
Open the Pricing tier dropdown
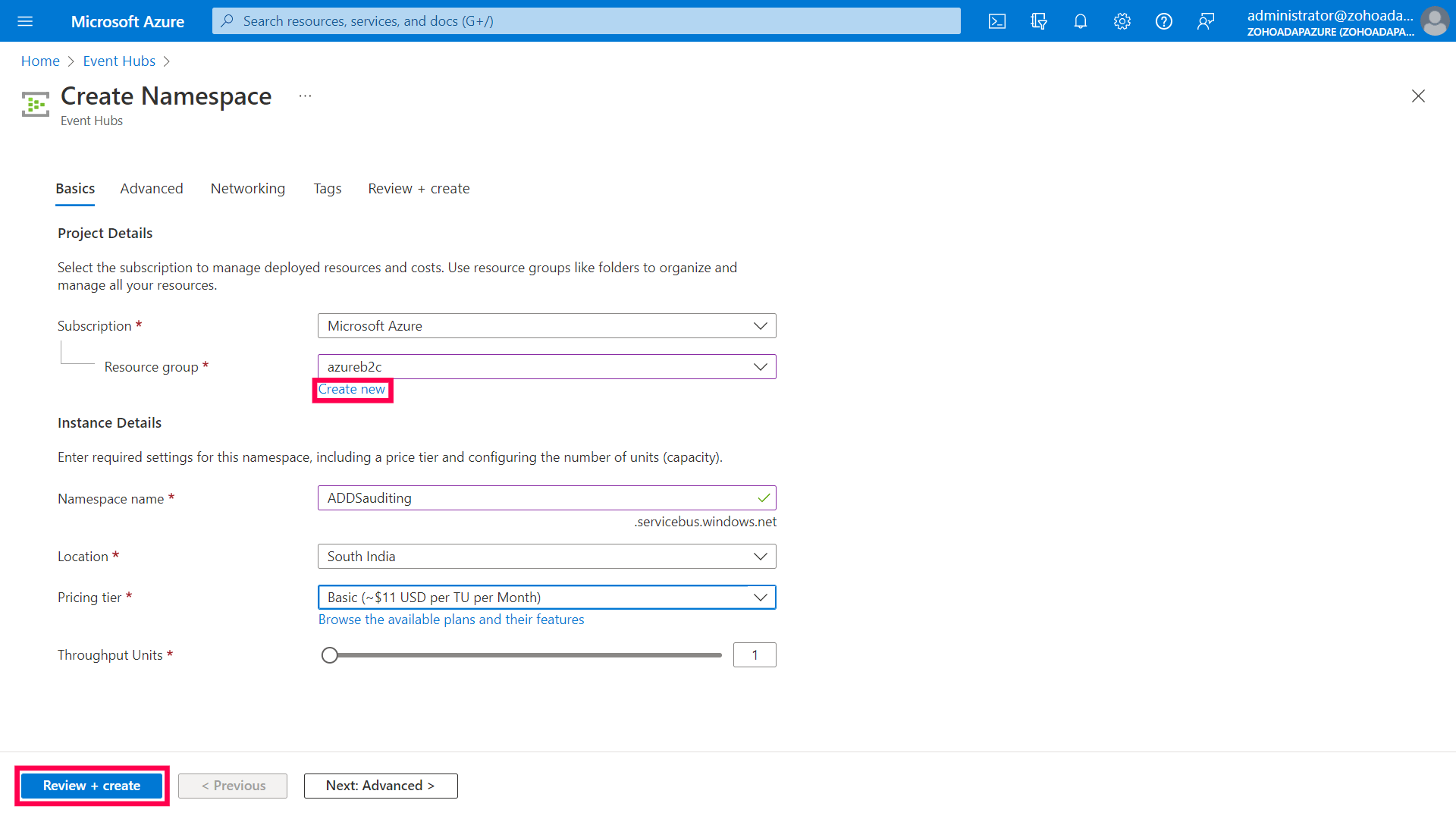click(x=546, y=598)
